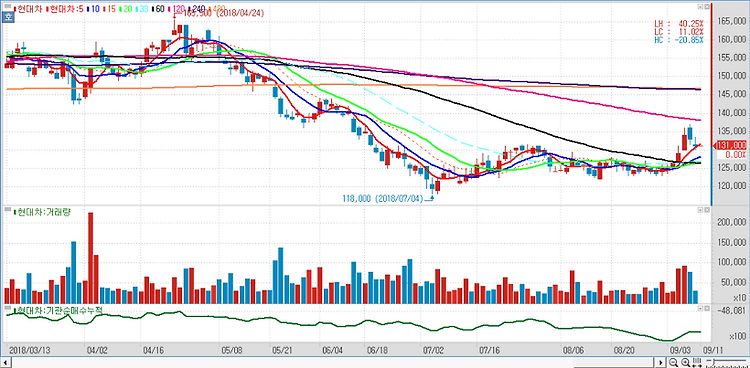Screen dimensions: 750x368
Task: Click the small gray box before 현대차 legend
Action: [x=7, y=6]
